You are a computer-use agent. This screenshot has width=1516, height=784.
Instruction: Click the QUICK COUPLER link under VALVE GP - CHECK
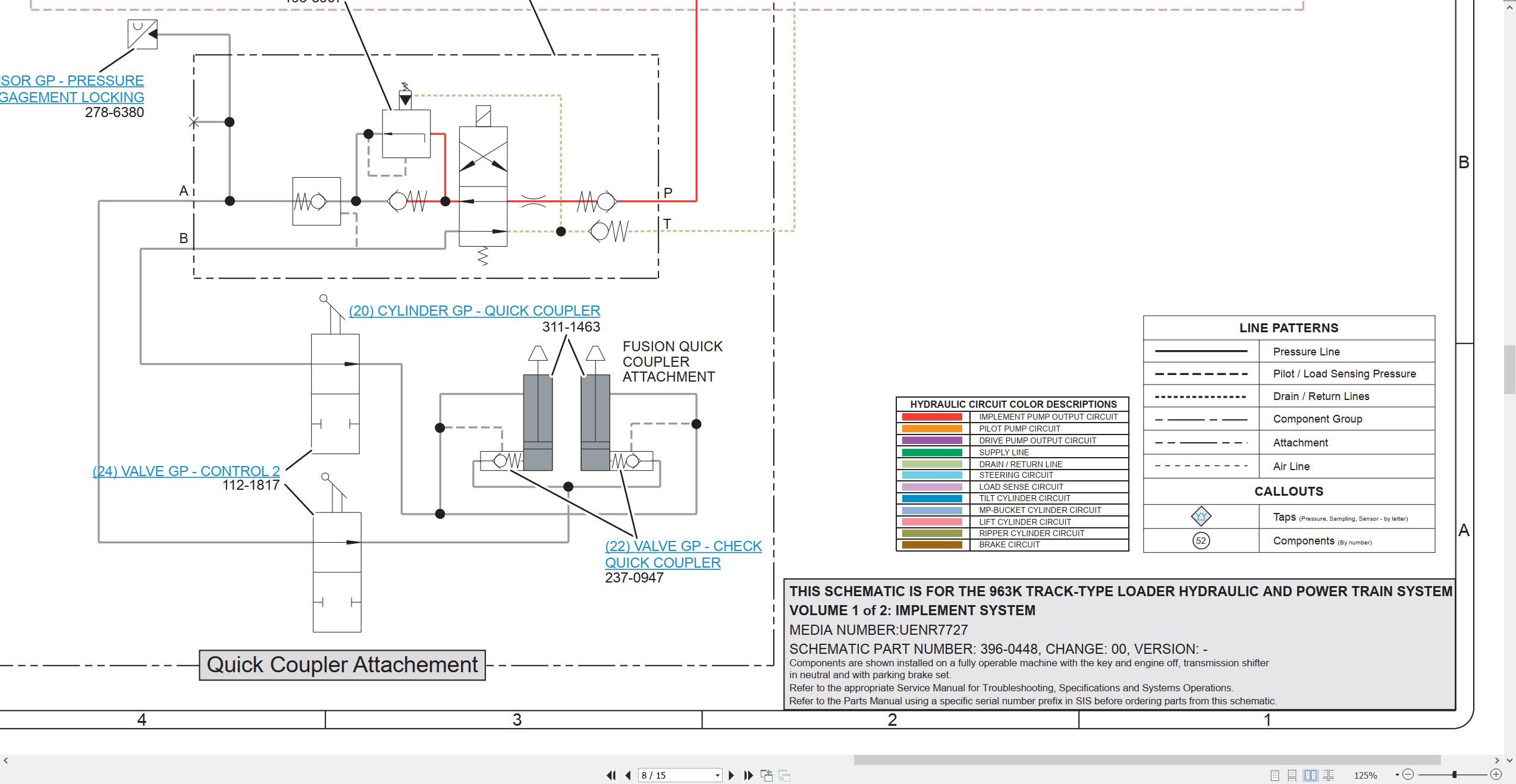click(663, 562)
